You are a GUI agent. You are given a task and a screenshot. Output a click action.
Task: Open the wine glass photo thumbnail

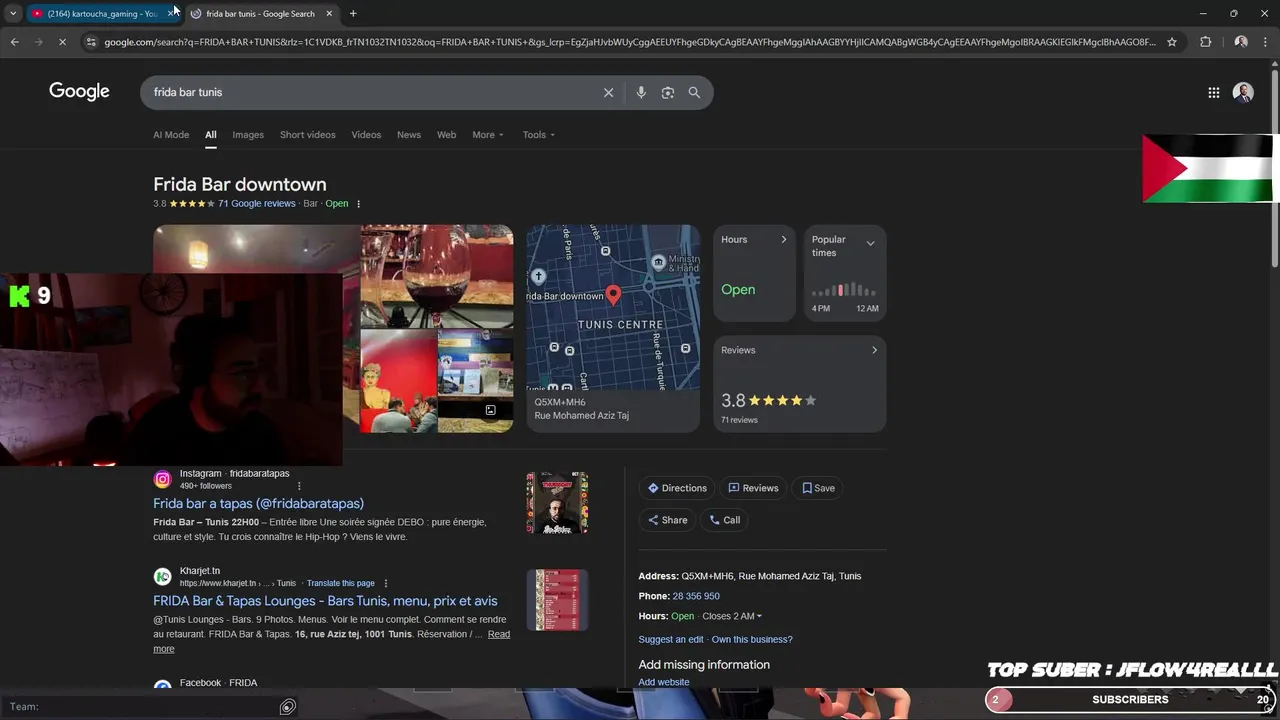pyautogui.click(x=437, y=276)
